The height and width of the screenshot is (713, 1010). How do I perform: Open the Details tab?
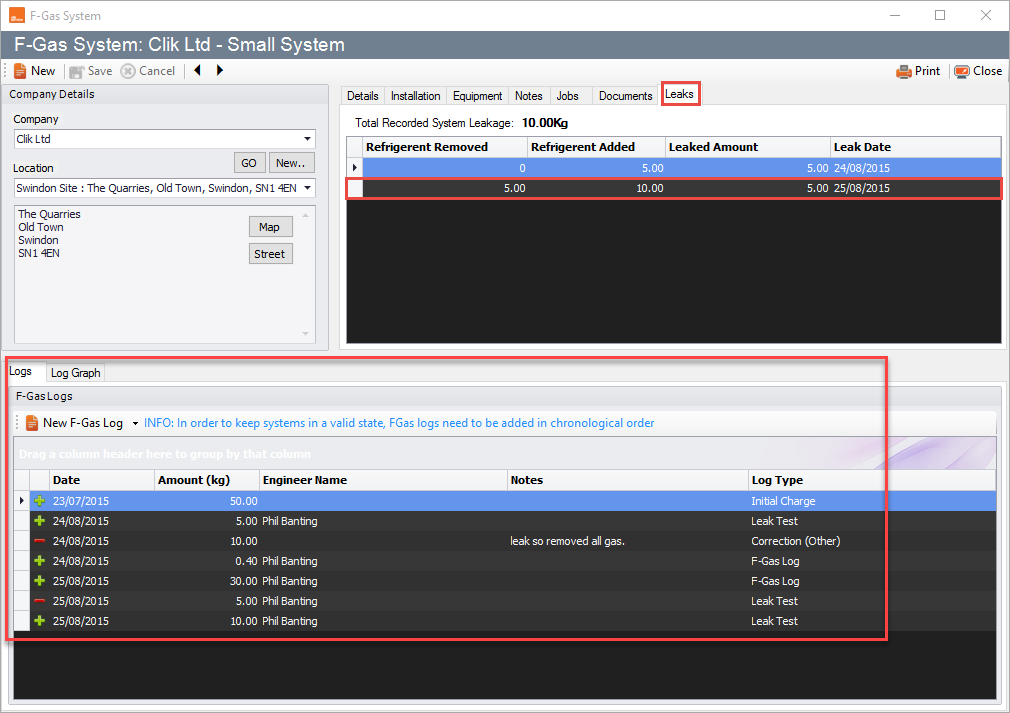point(363,96)
